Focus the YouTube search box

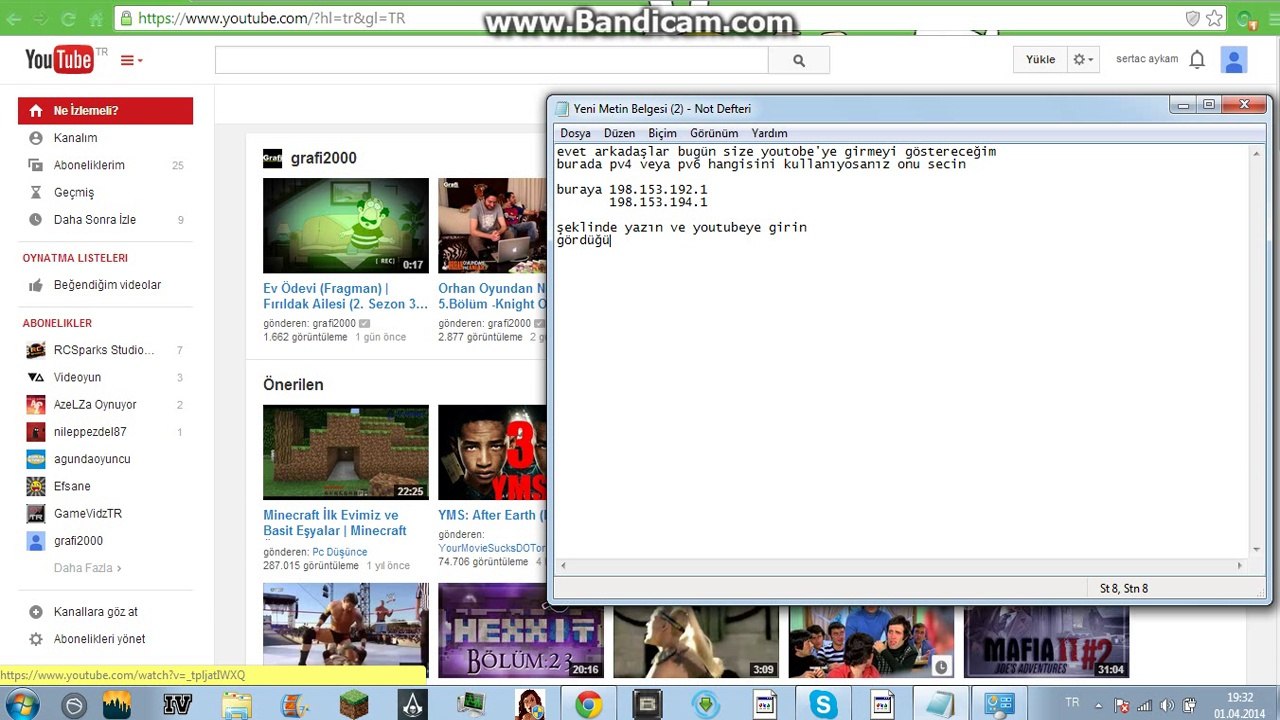click(x=491, y=60)
